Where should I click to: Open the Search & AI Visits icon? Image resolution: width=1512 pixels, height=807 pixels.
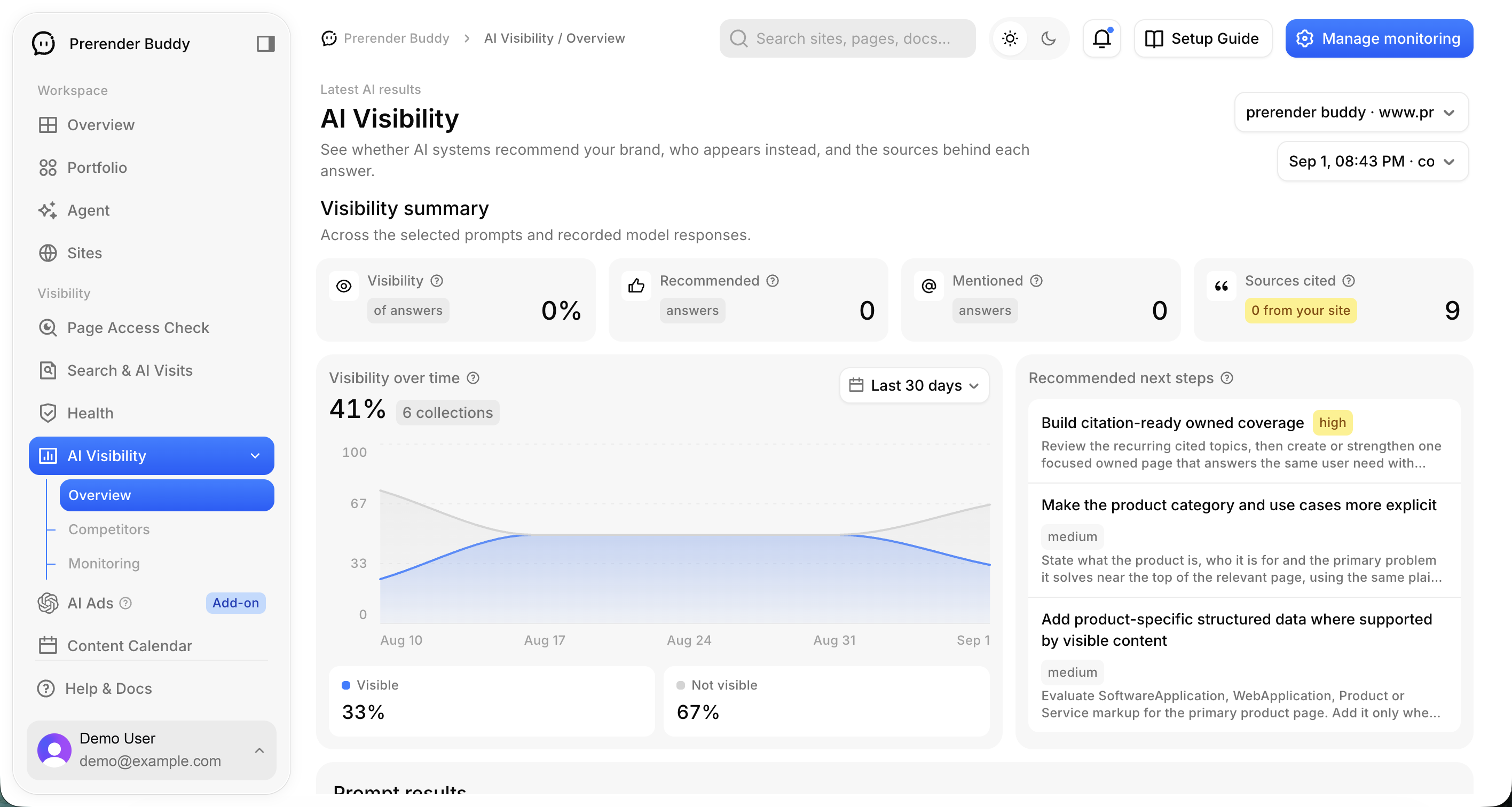48,370
